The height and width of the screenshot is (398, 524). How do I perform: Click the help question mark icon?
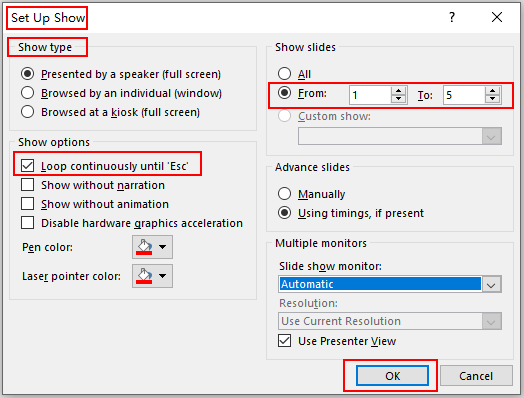click(x=452, y=17)
